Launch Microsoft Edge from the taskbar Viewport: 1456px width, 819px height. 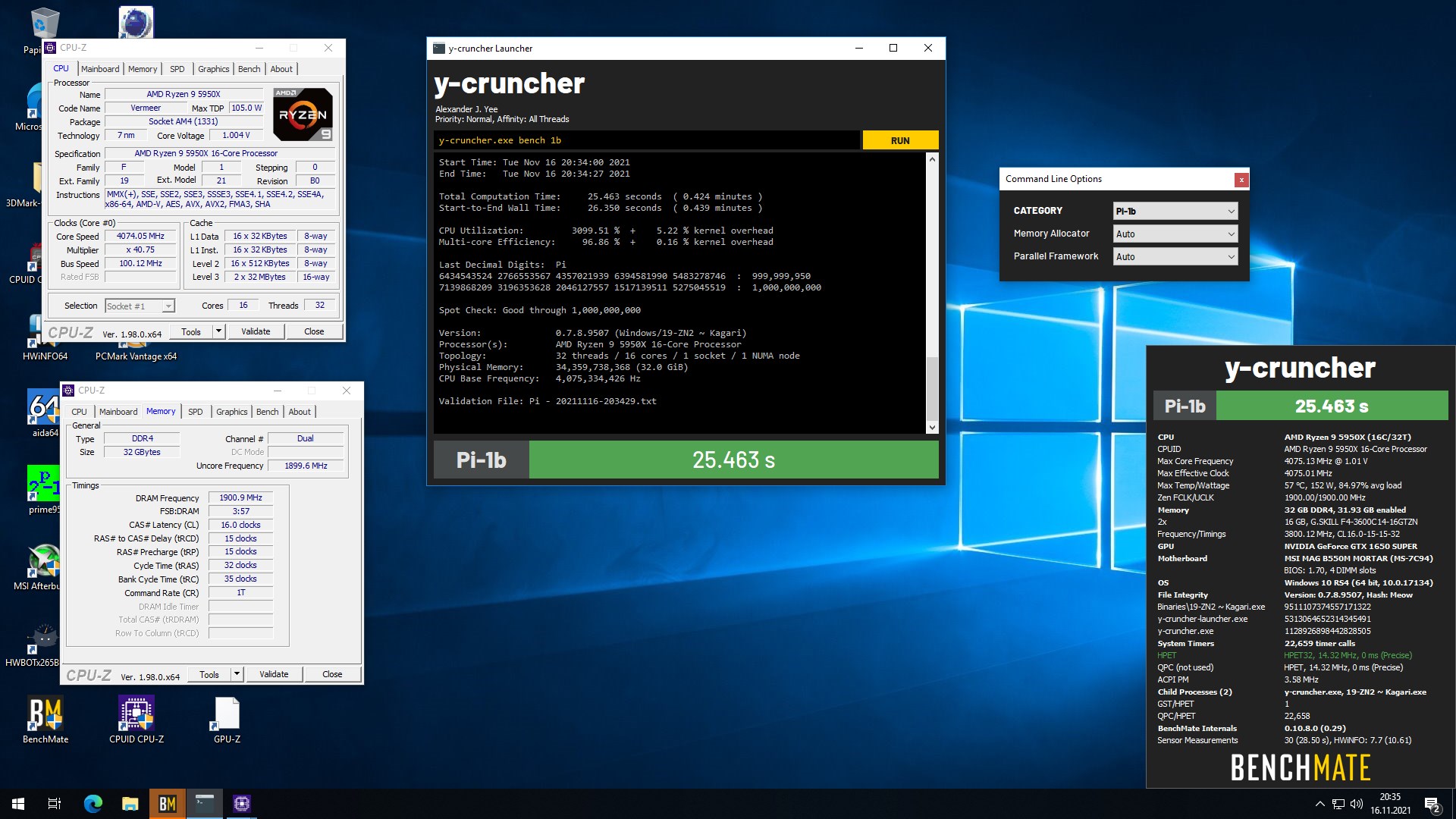click(x=93, y=804)
